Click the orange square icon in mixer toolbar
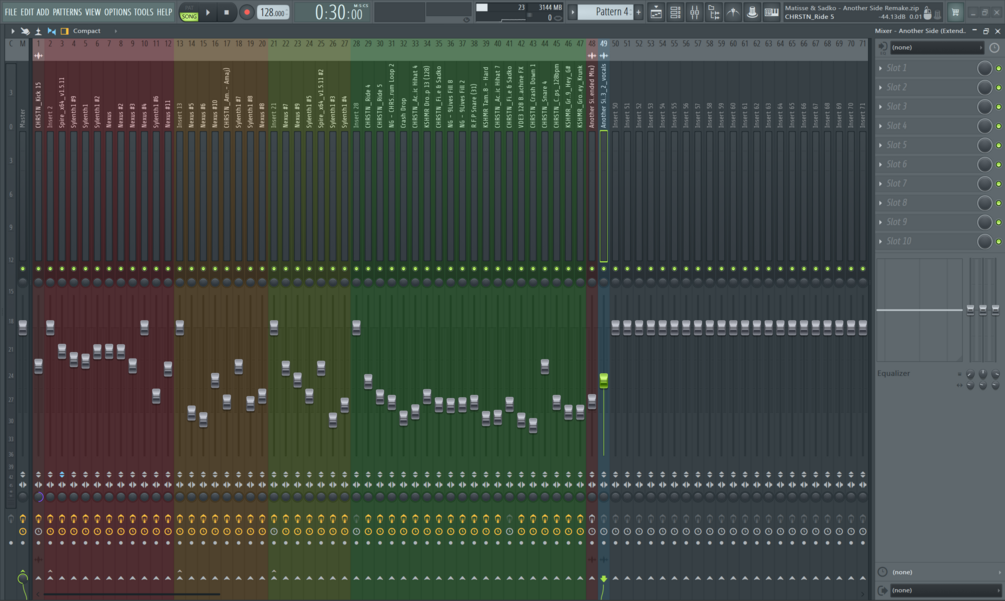Image resolution: width=1005 pixels, height=601 pixels. [64, 31]
